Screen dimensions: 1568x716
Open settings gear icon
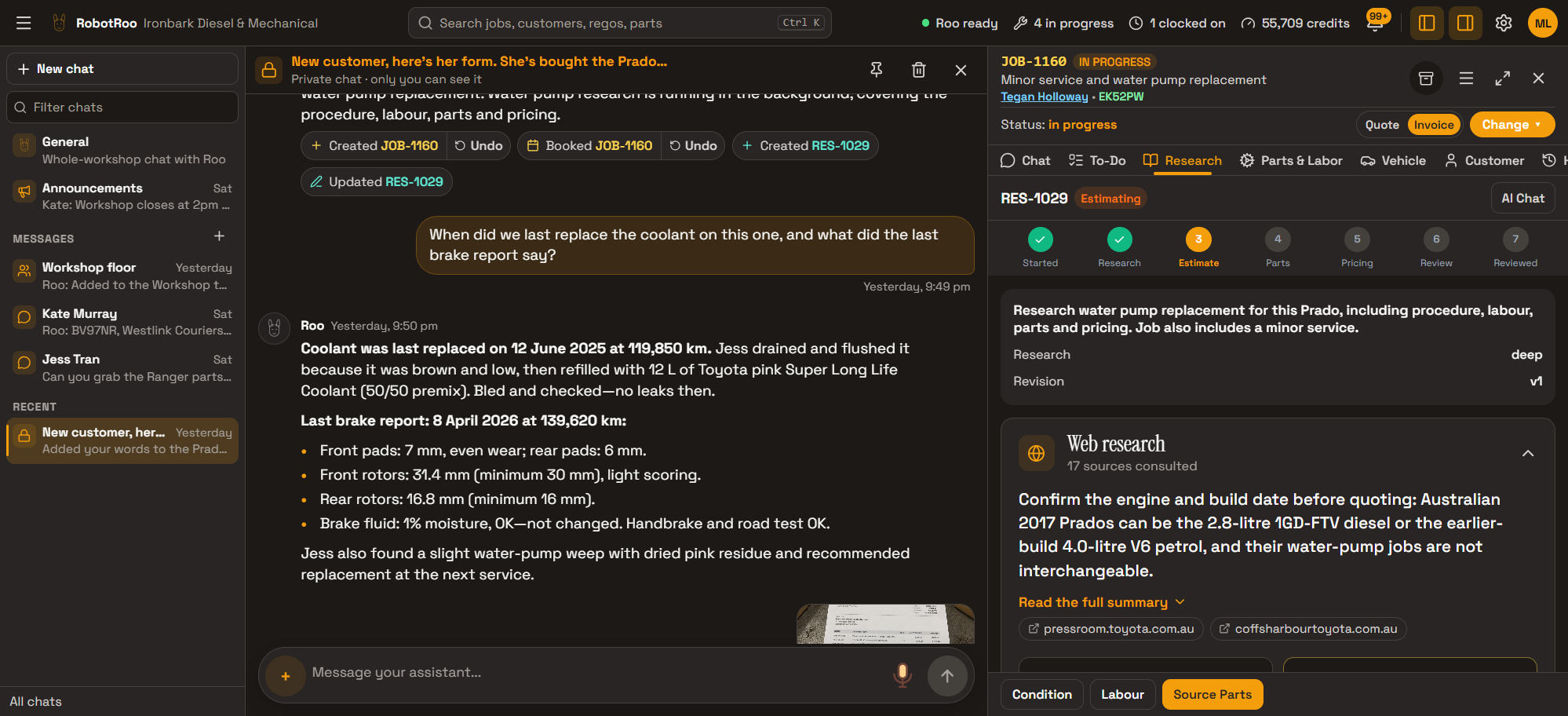[1504, 23]
